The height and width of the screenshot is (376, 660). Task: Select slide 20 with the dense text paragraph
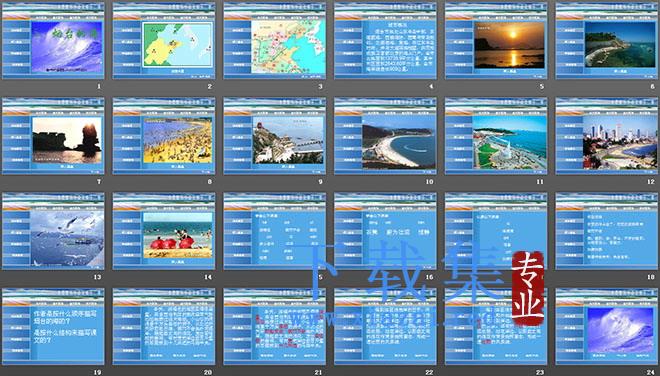coord(164,327)
